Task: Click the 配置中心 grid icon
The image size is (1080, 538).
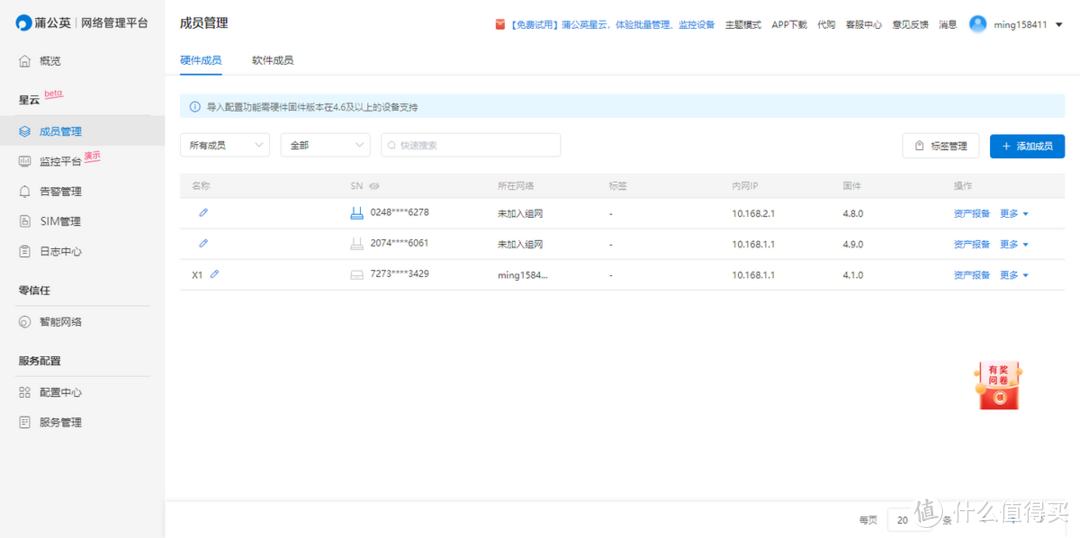Action: pyautogui.click(x=25, y=393)
